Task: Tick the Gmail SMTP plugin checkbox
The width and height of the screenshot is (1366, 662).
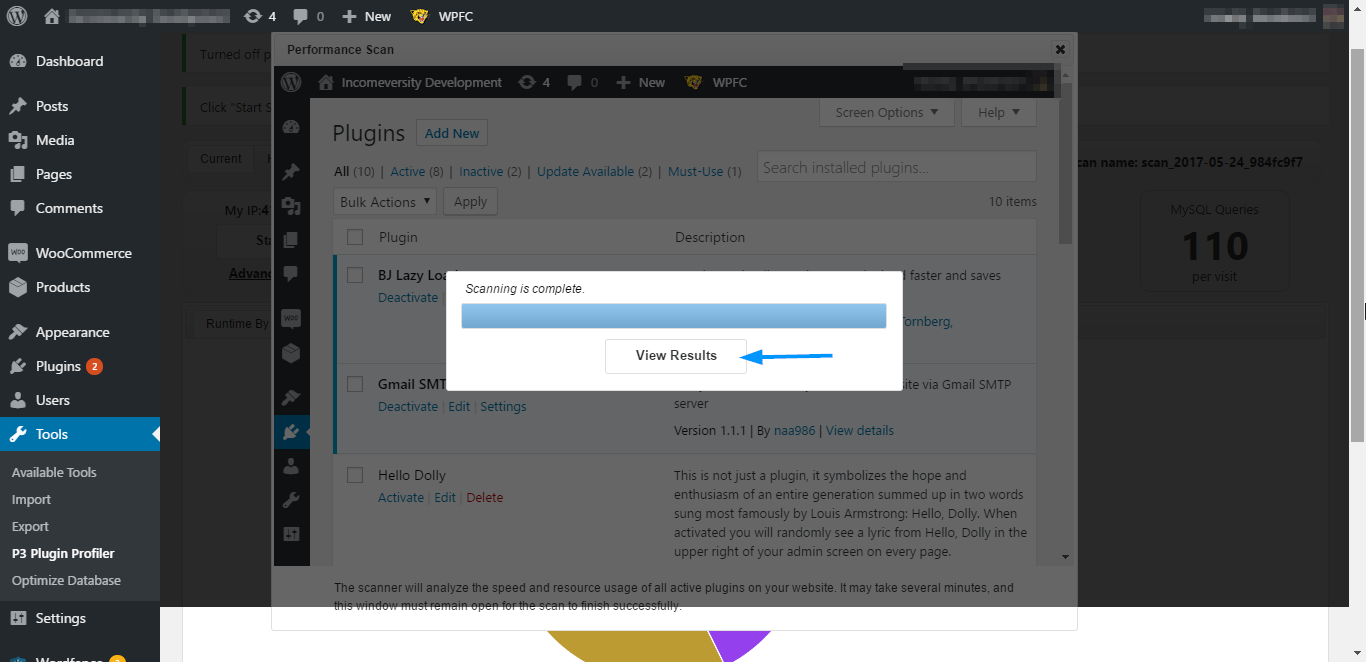Action: pyautogui.click(x=355, y=384)
